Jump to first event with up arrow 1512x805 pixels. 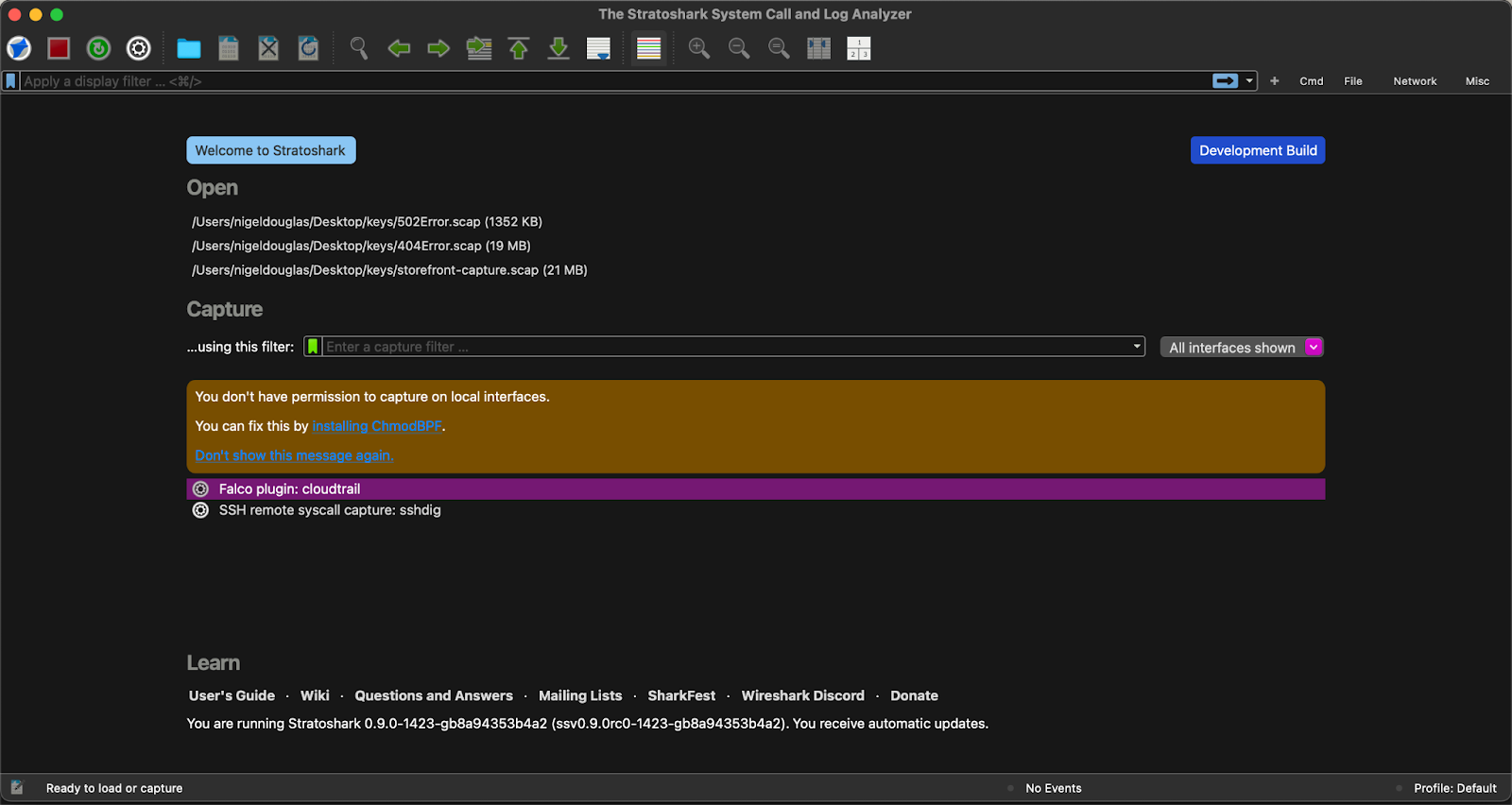click(x=519, y=48)
